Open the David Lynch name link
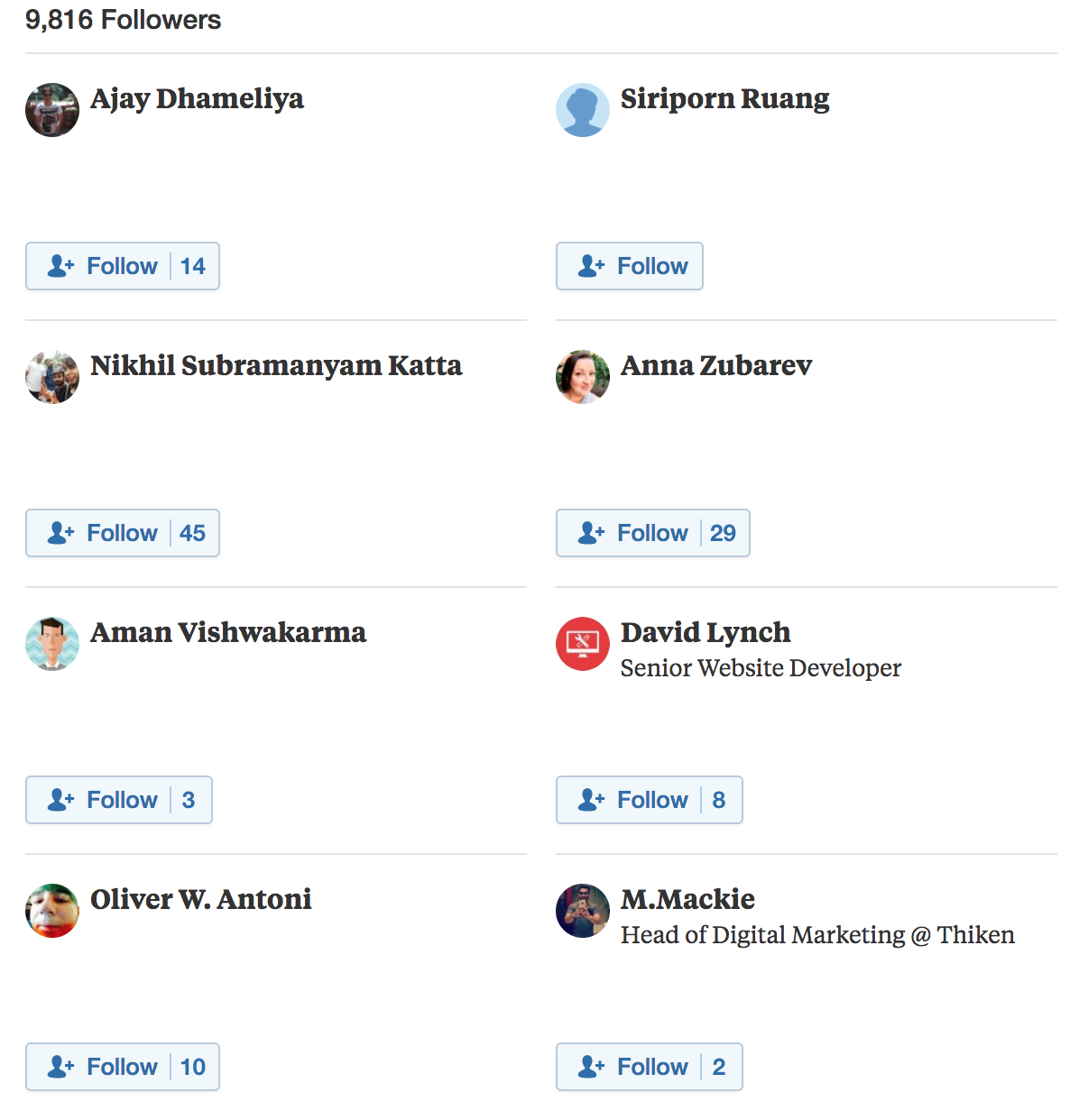1079x1120 pixels. point(705,633)
